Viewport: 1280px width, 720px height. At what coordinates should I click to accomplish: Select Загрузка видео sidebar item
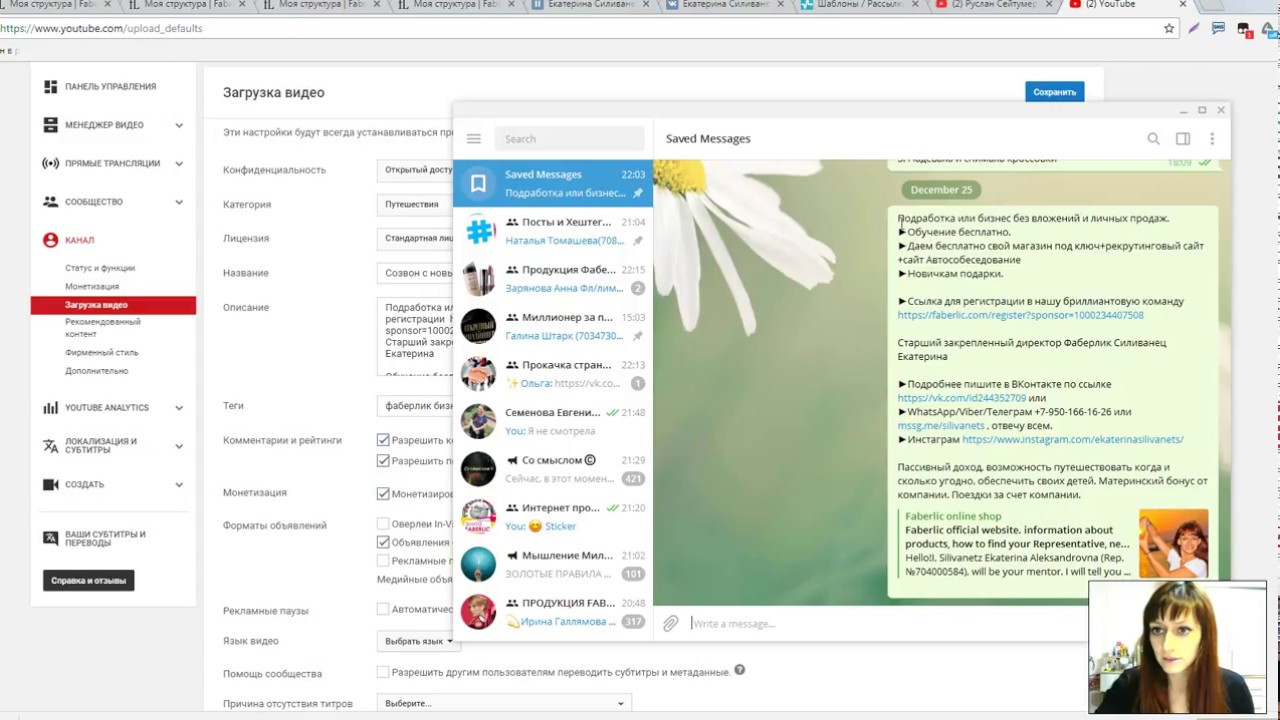coord(113,305)
